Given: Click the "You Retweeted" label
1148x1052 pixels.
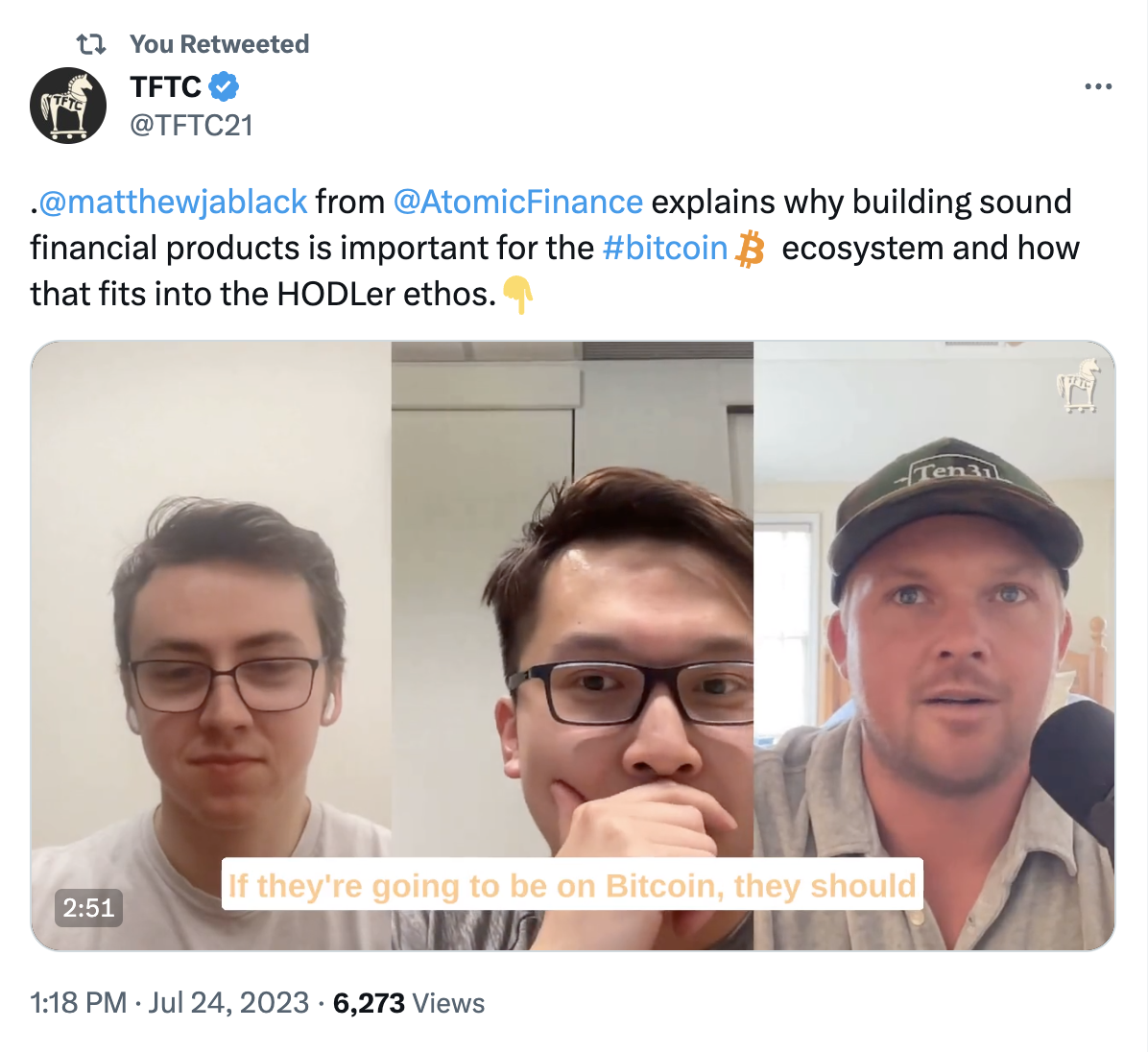Looking at the screenshot, I should click(219, 44).
